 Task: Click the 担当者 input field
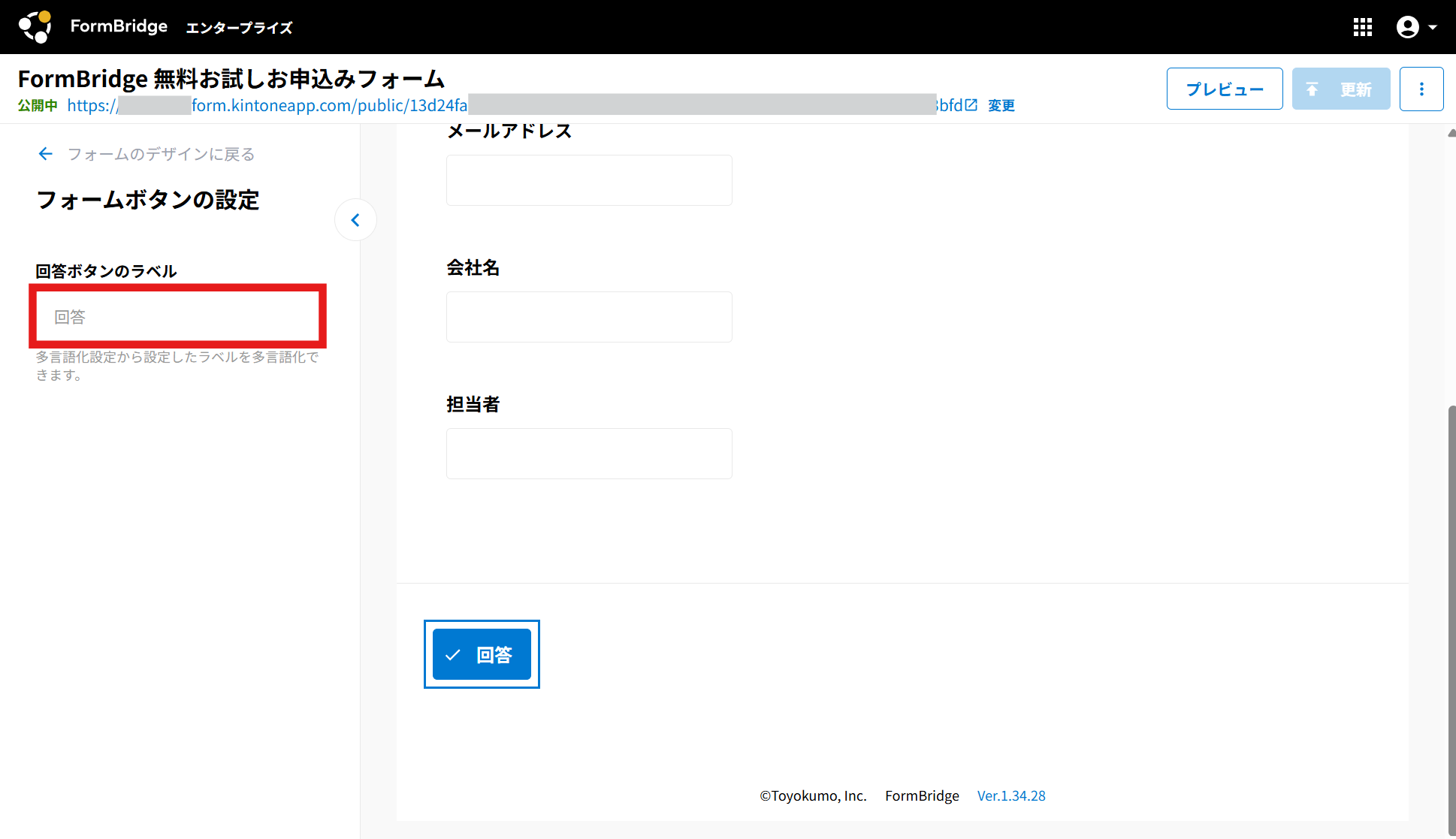(x=589, y=454)
